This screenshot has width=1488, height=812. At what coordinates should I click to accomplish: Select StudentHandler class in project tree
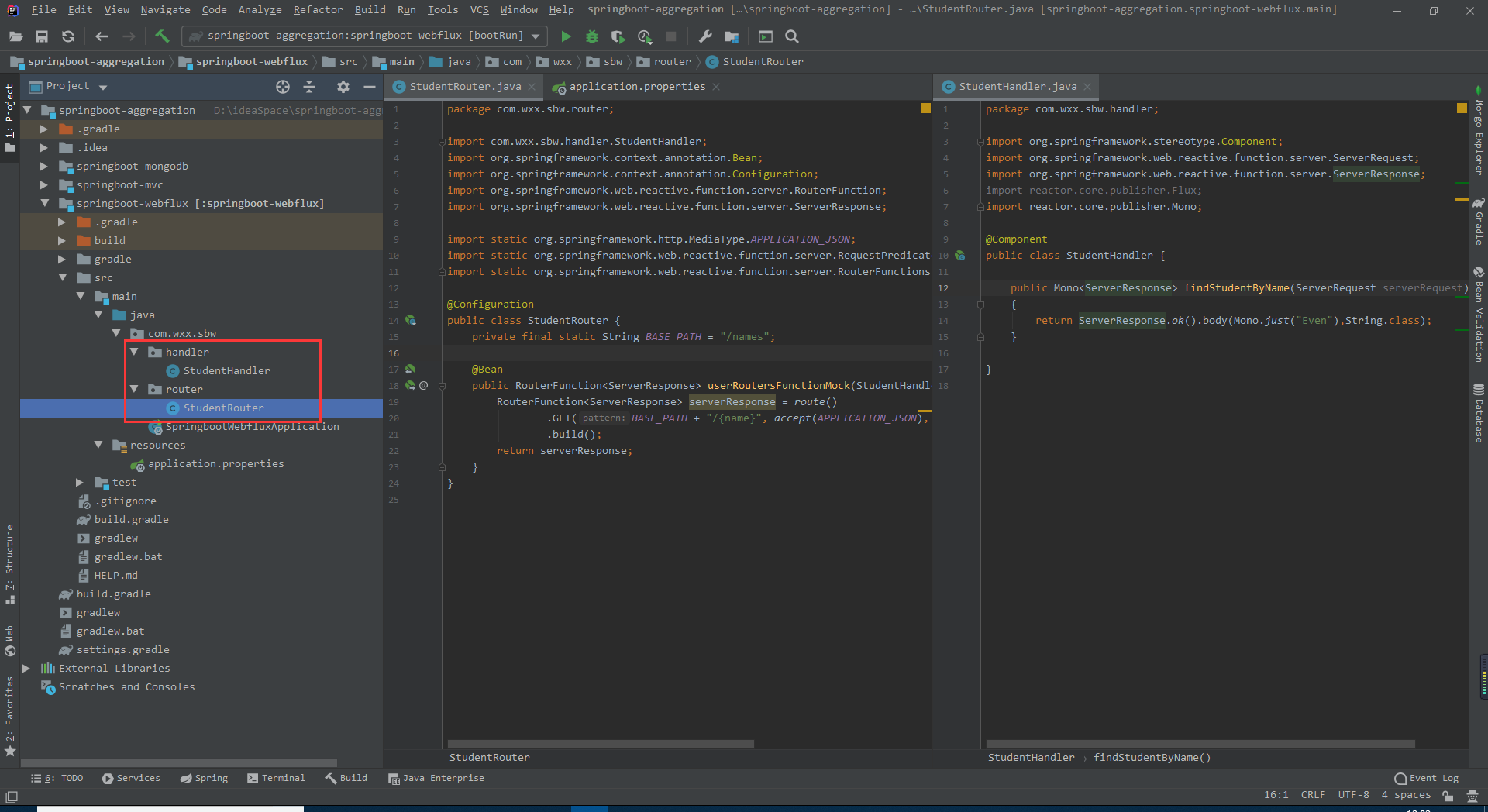[226, 370]
